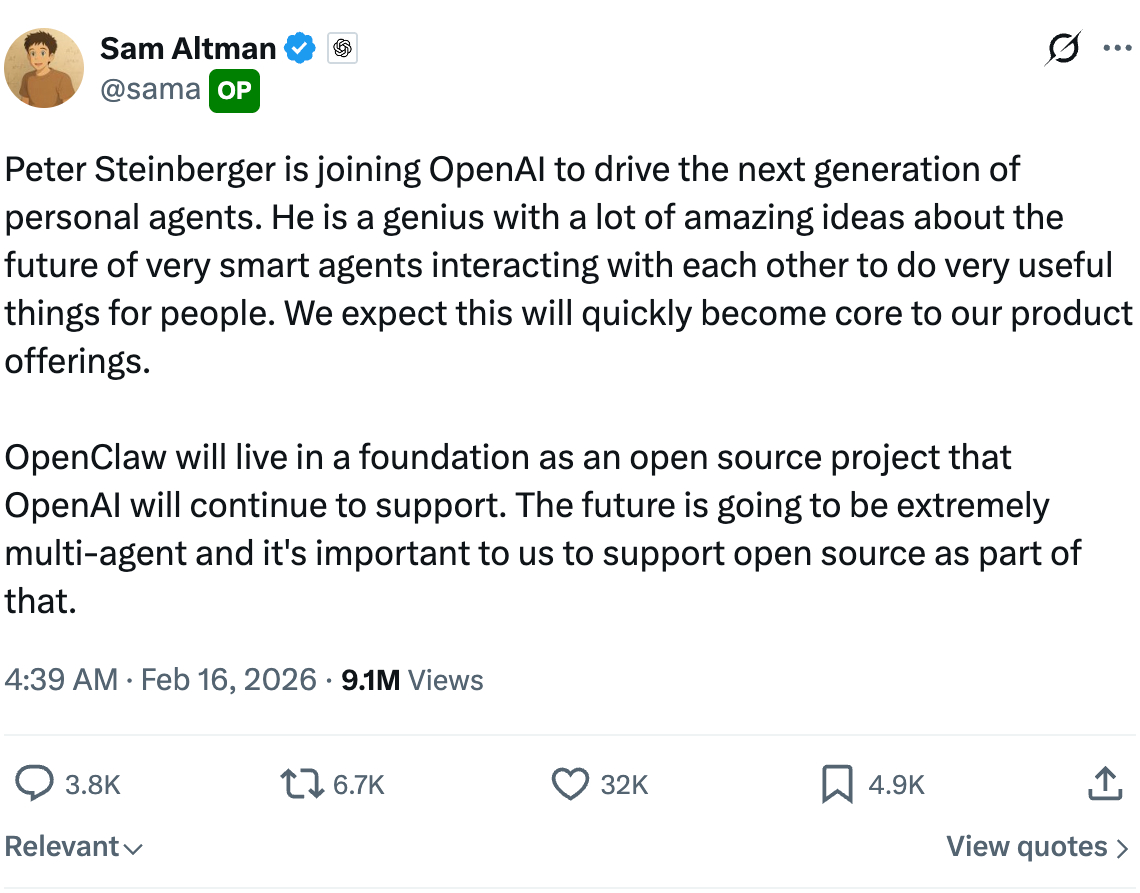Click Sam Altman's blue verified checkmark
Viewport: 1140px width, 893px height.
[x=299, y=47]
